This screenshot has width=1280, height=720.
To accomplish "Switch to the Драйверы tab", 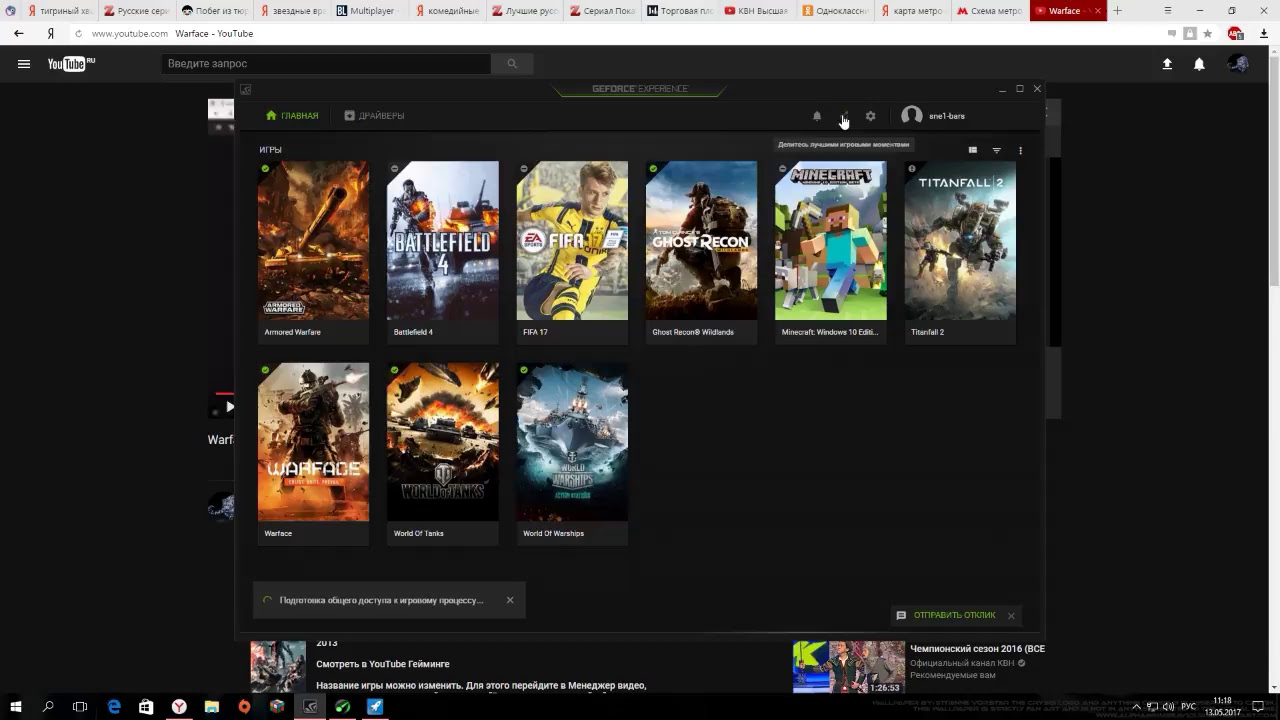I will pos(374,116).
